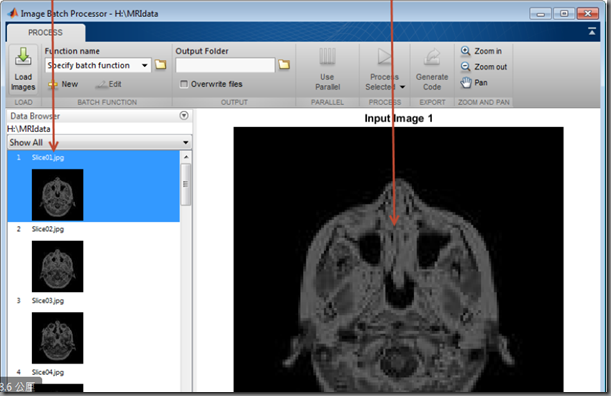The image size is (611, 396).
Task: Browse for Output Folder icon
Action: coord(284,65)
